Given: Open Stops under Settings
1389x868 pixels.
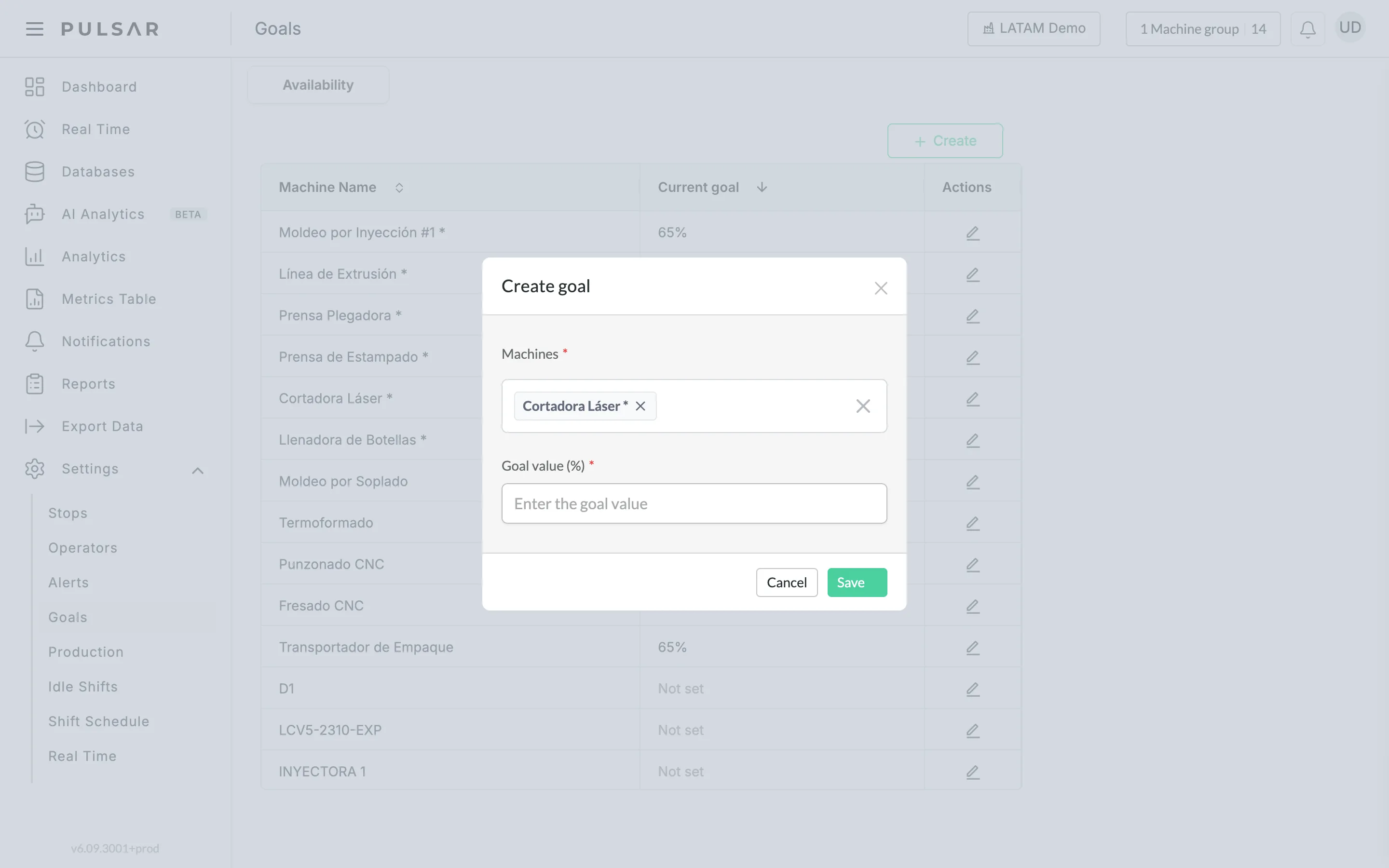Looking at the screenshot, I should point(68,513).
